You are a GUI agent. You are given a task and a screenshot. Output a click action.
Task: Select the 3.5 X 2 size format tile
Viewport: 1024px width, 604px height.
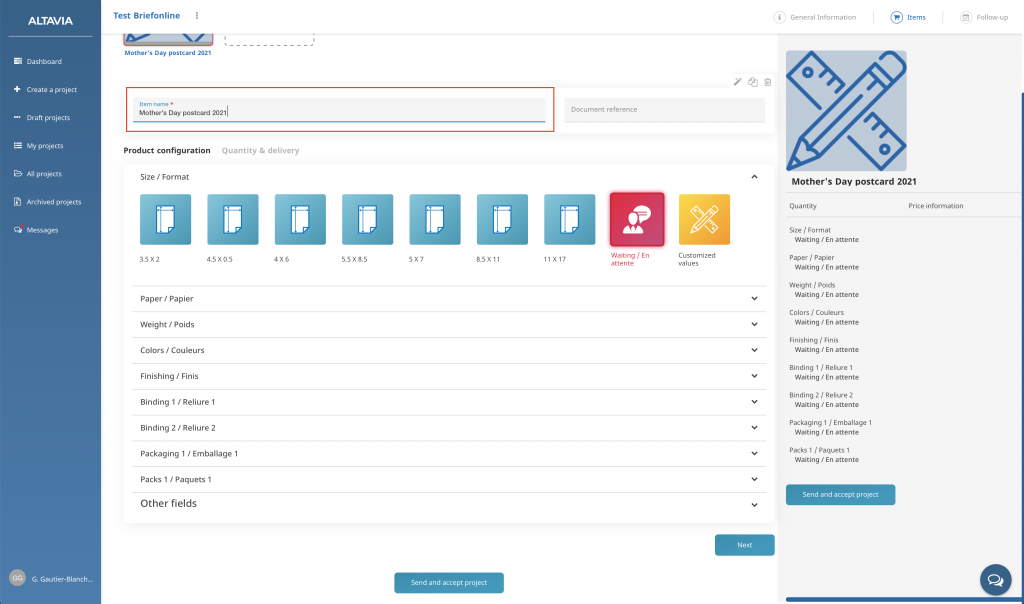pyautogui.click(x=157, y=220)
